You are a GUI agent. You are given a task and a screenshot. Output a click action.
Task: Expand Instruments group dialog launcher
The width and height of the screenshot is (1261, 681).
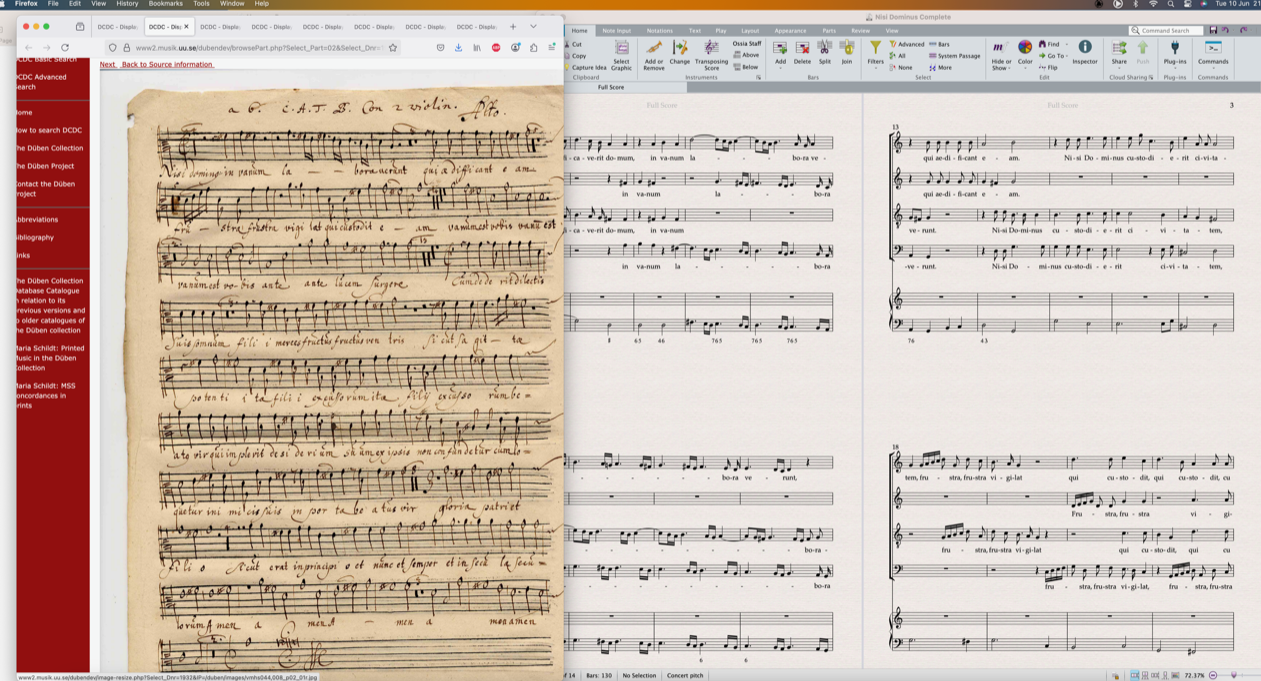(x=758, y=78)
